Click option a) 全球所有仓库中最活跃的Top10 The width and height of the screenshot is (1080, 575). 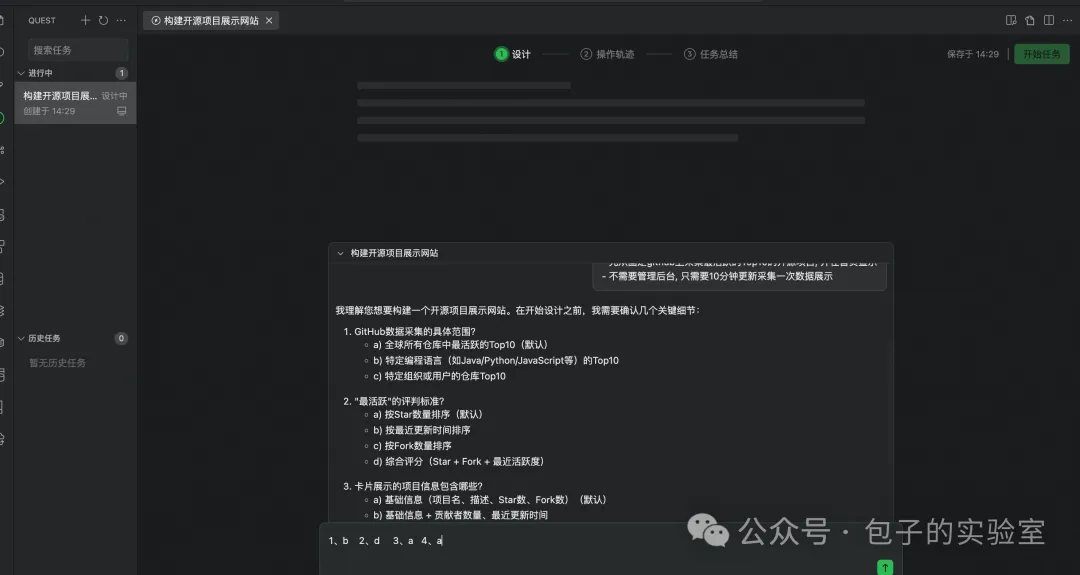click(x=460, y=345)
